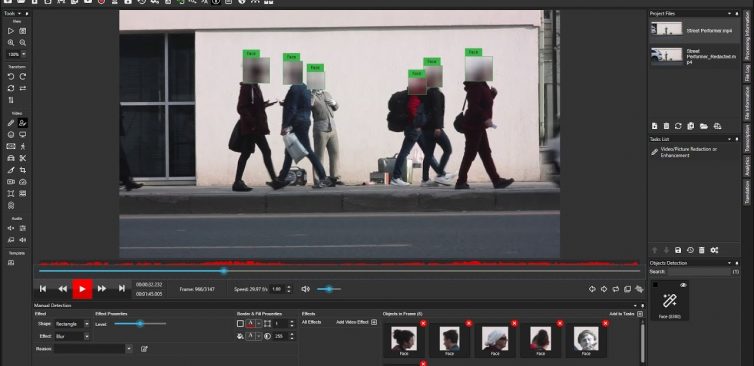Click Add Video Effect button
This screenshot has height=366, width=754.
click(357, 322)
